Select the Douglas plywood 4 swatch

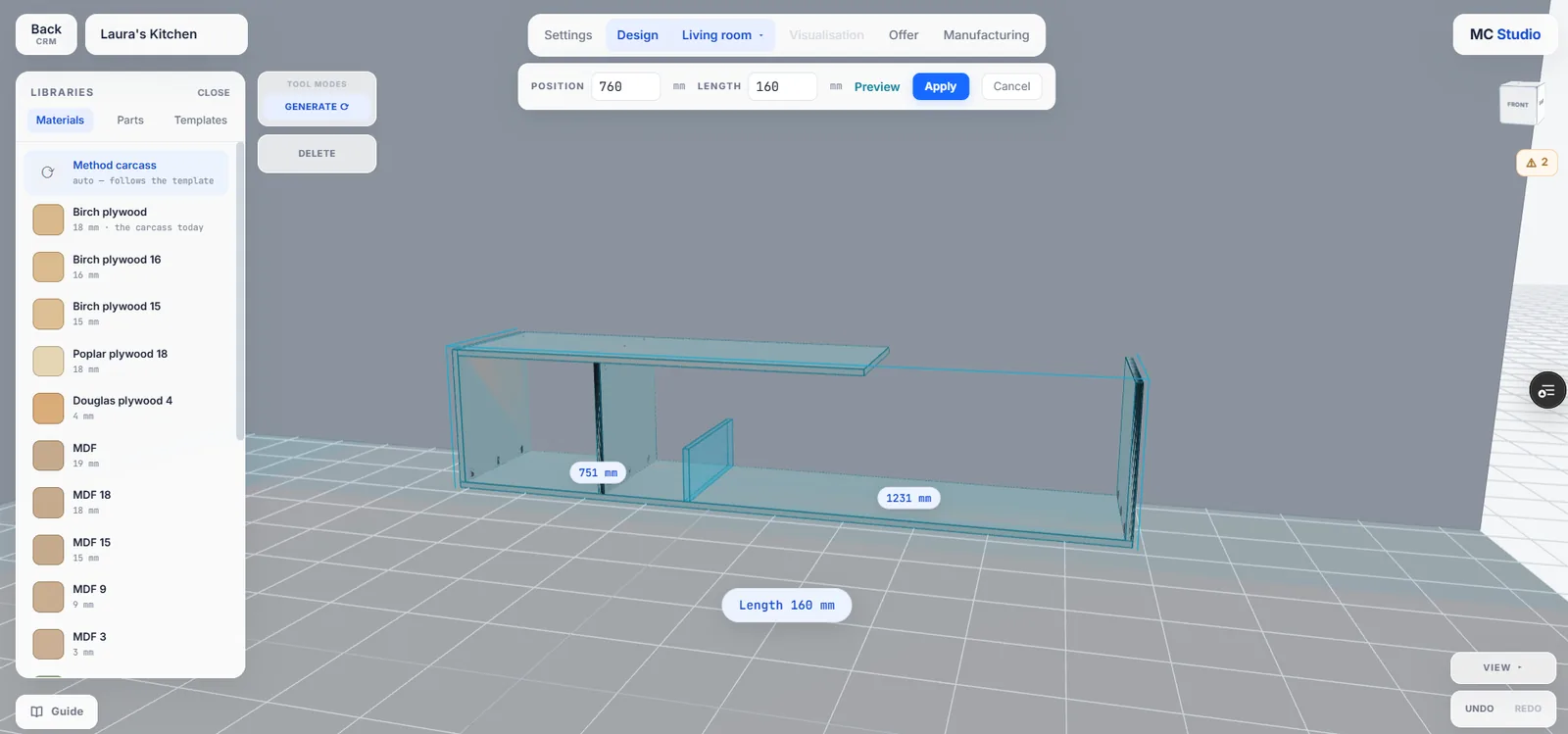[48, 408]
